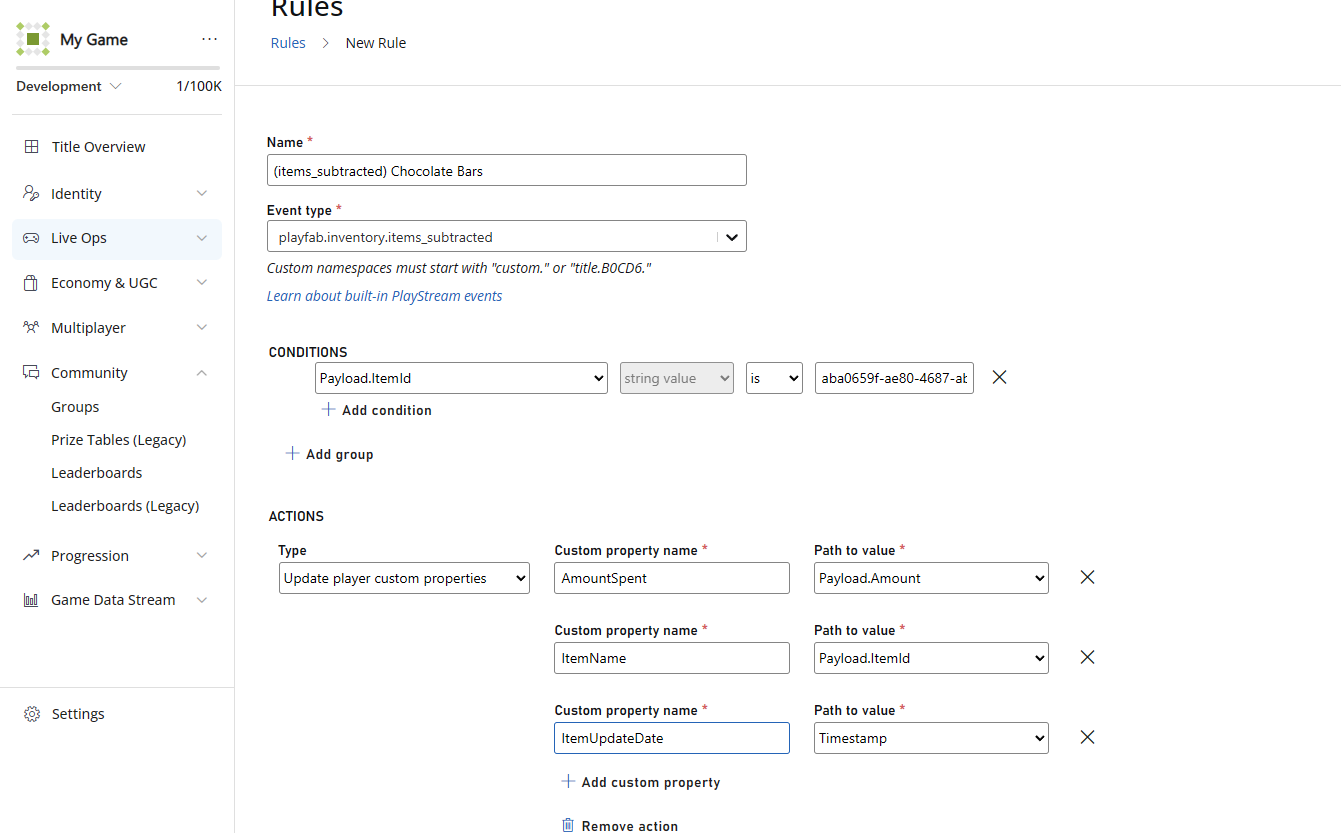Open the 'is' comparison operator dropdown
The height and width of the screenshot is (833, 1341).
(774, 378)
